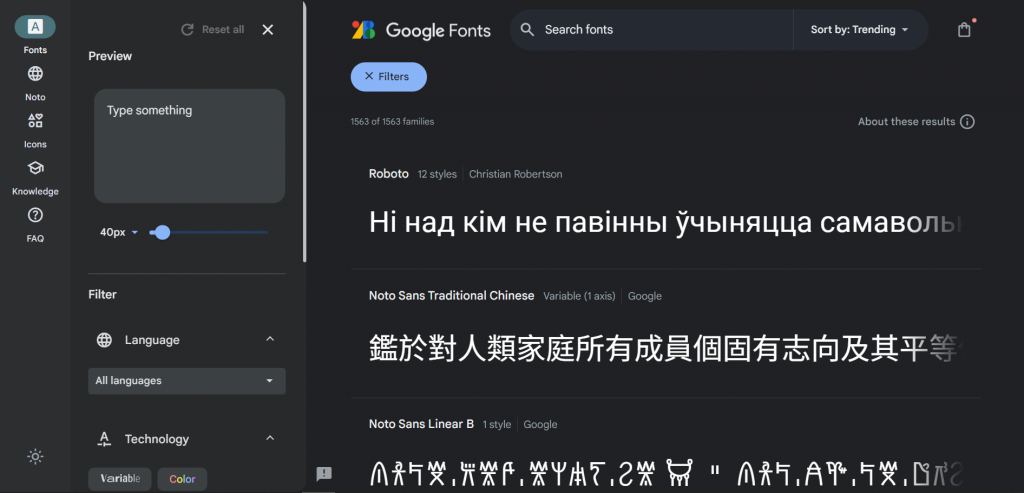
Task: Click '1563 of 1563 families' text
Action: click(x=392, y=121)
